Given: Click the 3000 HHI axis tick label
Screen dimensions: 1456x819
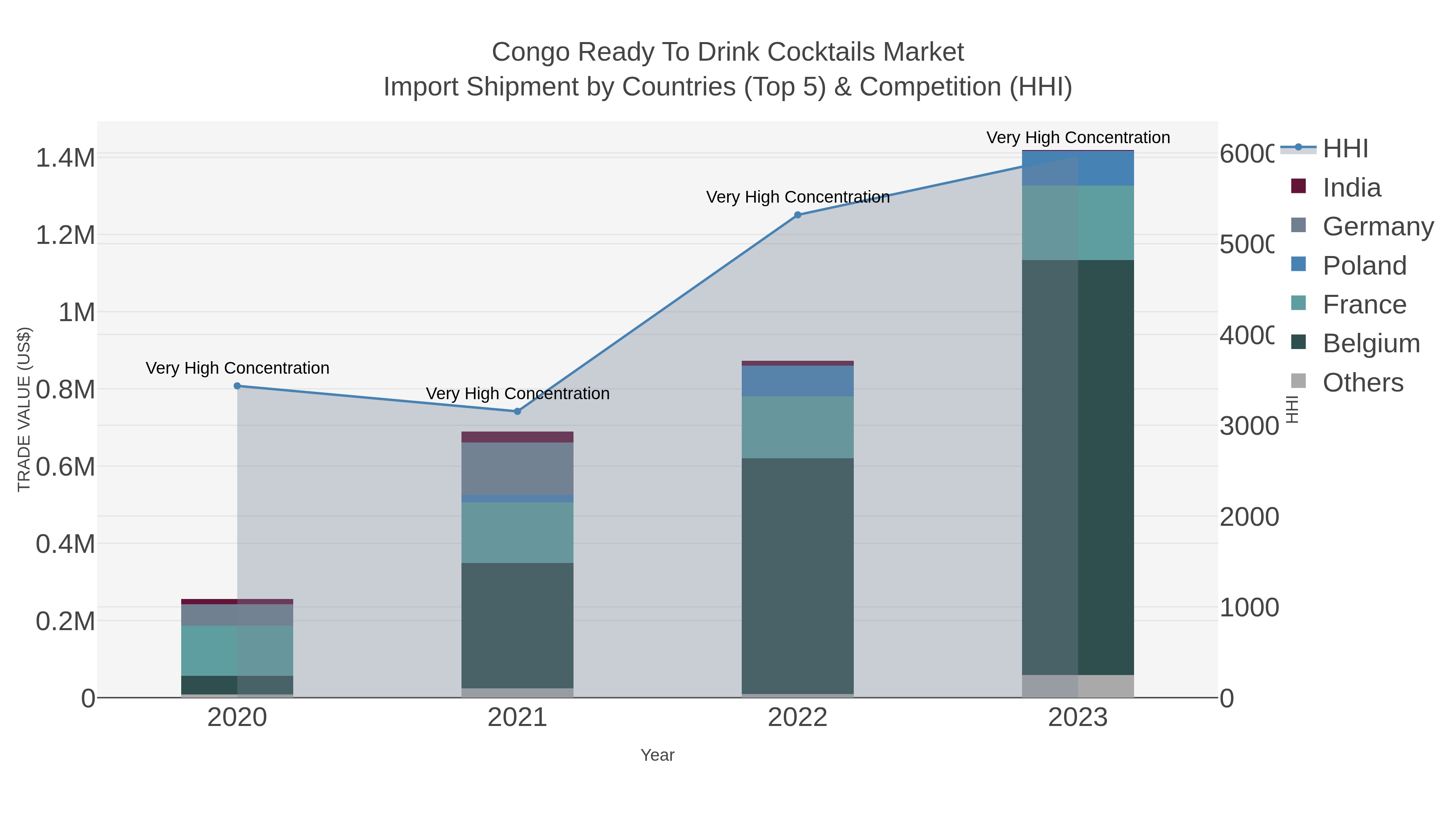Looking at the screenshot, I should tap(1249, 426).
